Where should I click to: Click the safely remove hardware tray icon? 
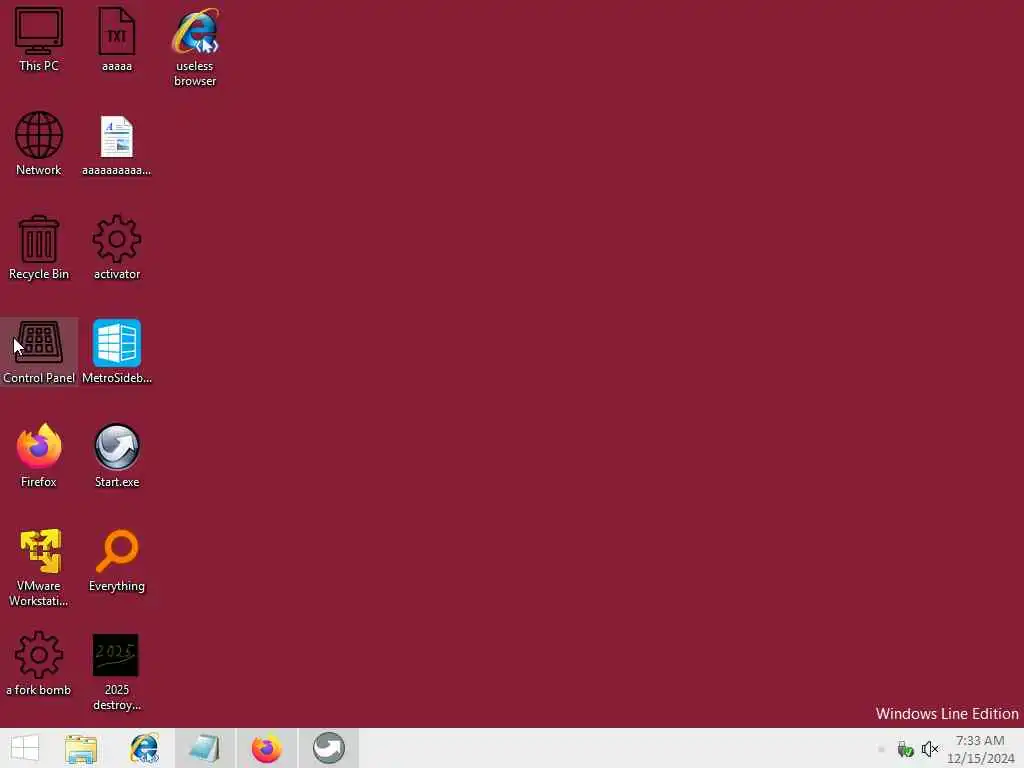click(x=905, y=749)
